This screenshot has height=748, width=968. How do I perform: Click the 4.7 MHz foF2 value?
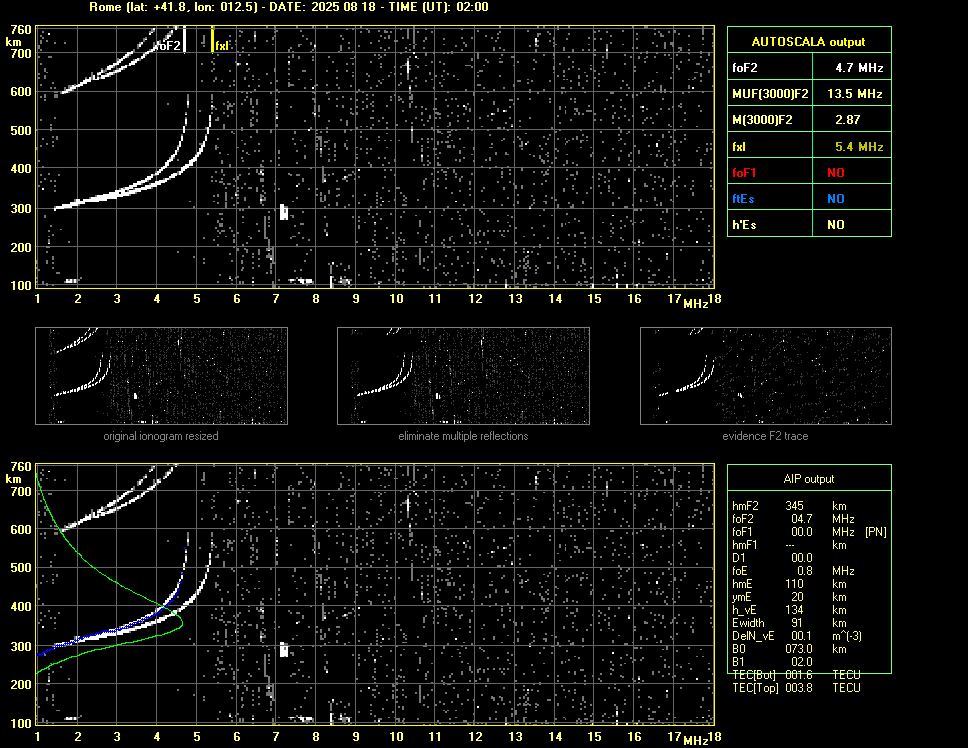pyautogui.click(x=859, y=68)
